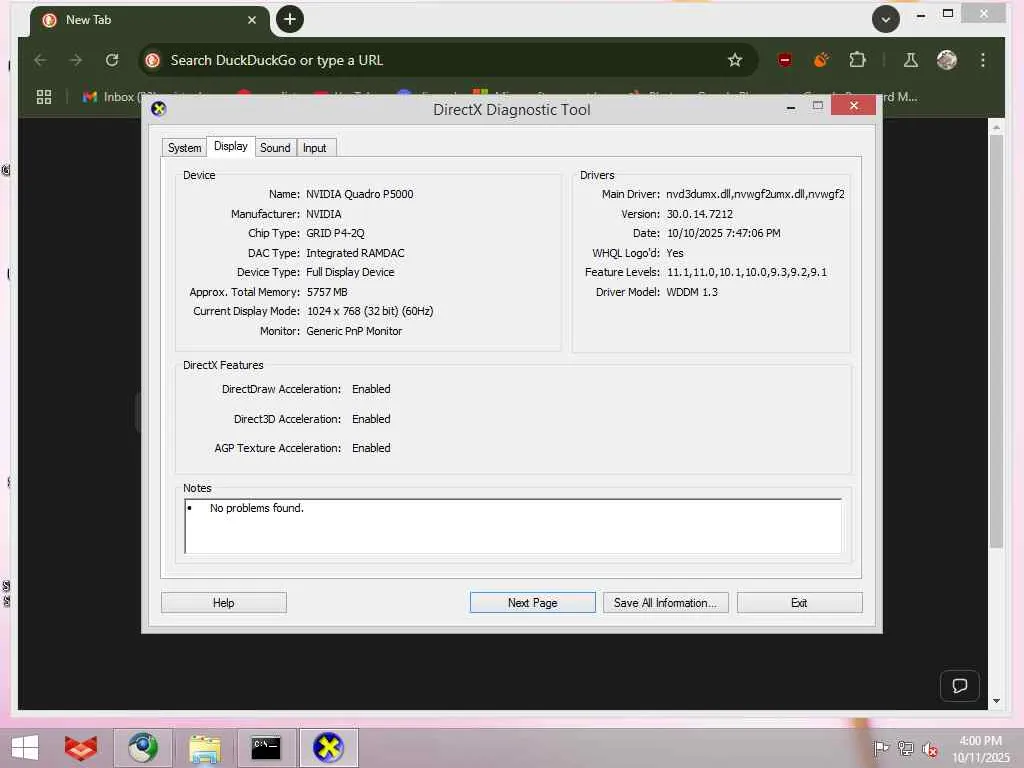Open the browser profile avatar

tap(947, 60)
